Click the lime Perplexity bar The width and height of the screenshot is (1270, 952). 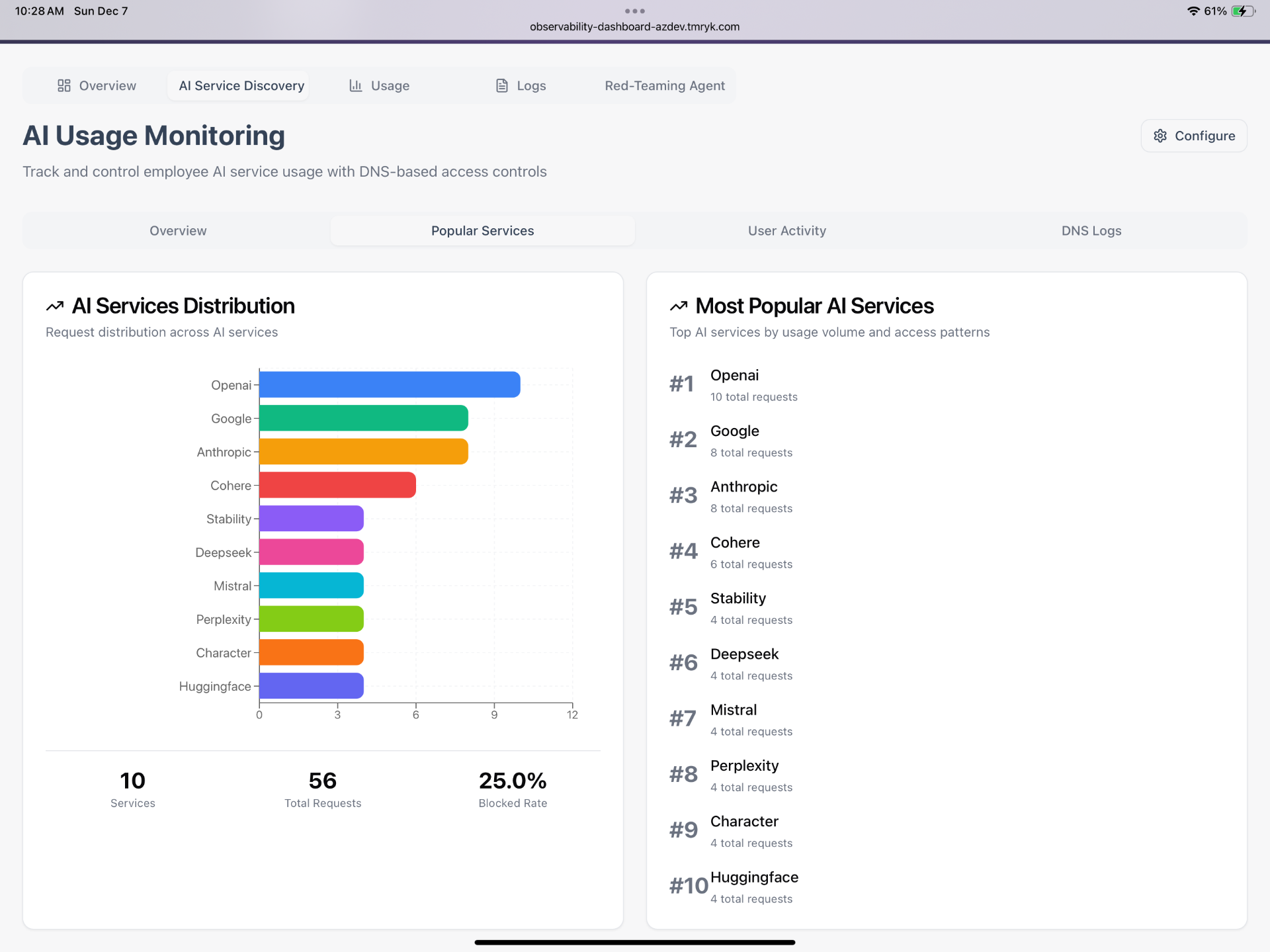[312, 619]
